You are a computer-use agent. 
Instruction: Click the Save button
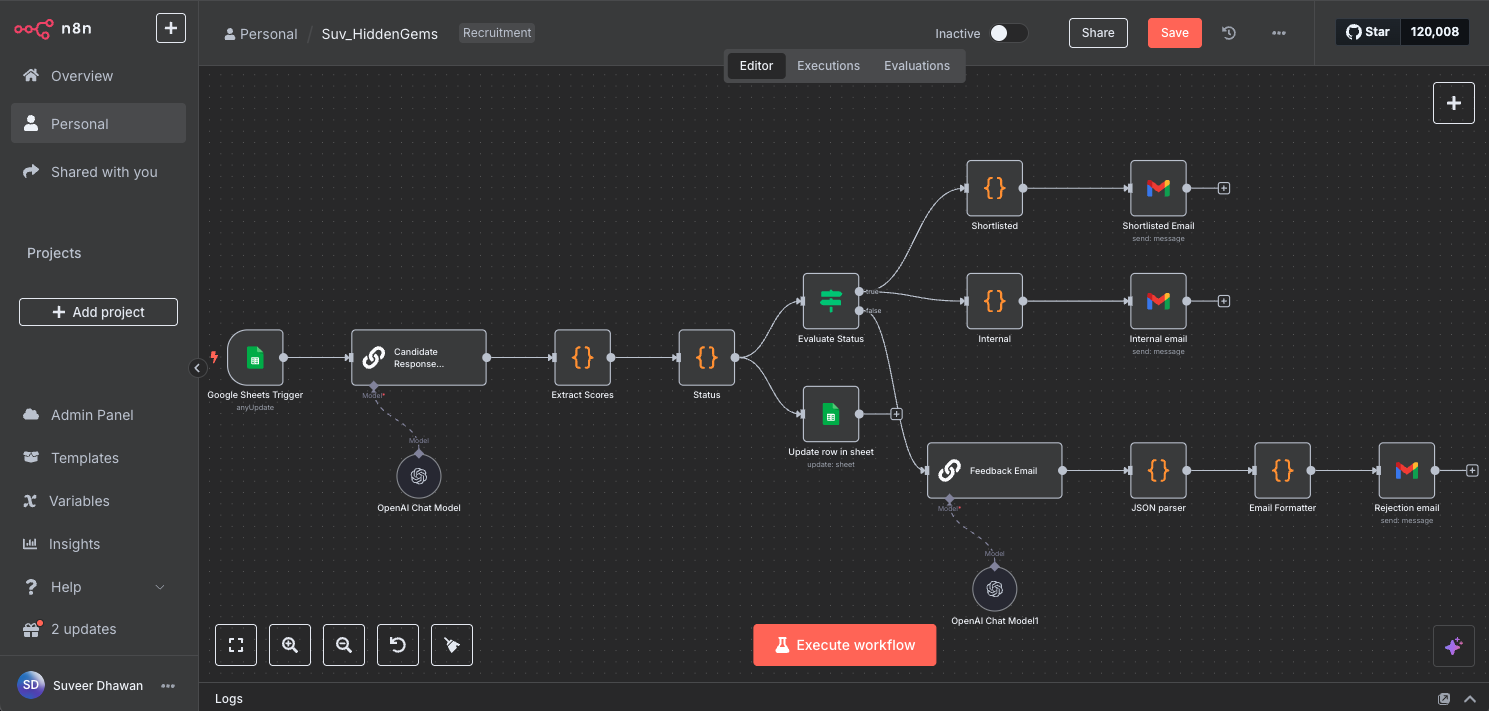pyautogui.click(x=1174, y=33)
